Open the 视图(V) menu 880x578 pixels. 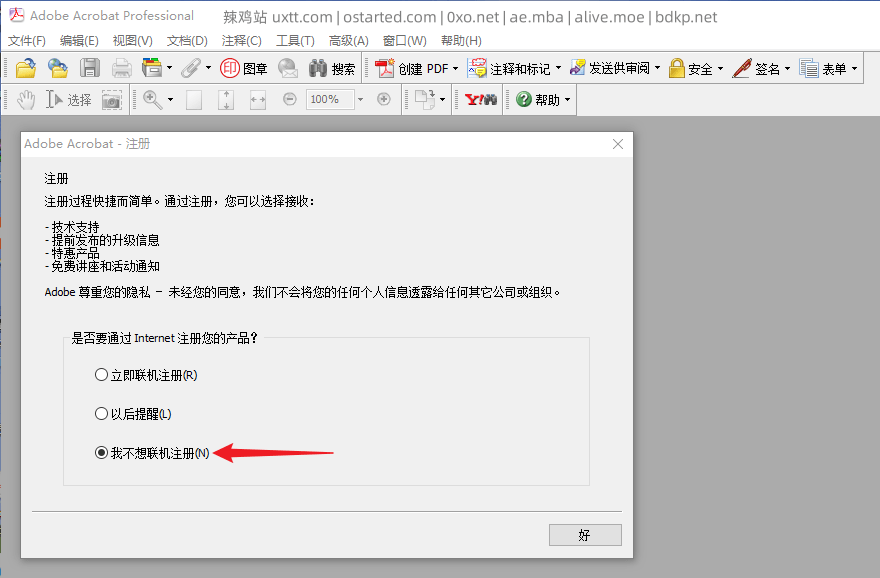coord(132,41)
